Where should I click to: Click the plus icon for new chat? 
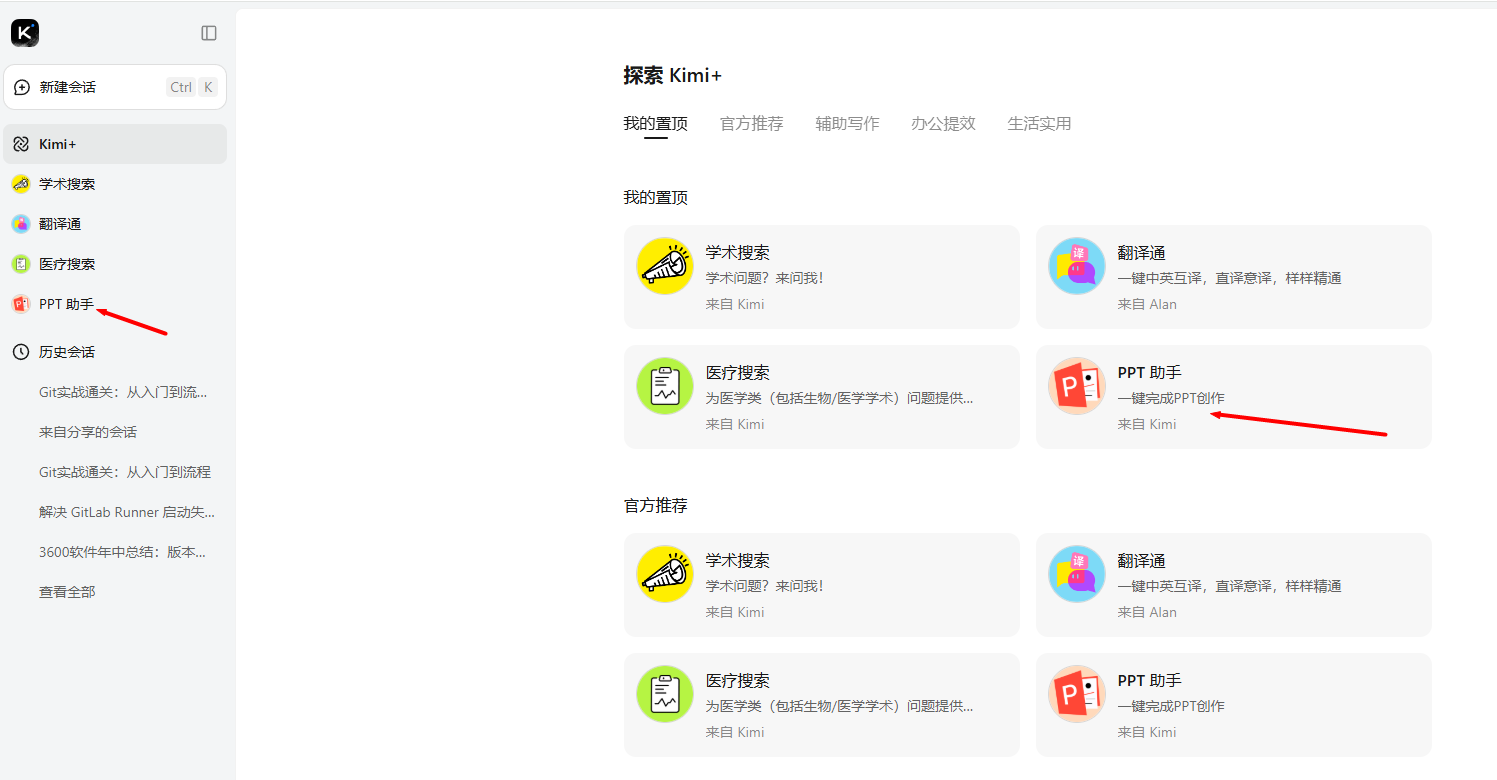(x=22, y=87)
